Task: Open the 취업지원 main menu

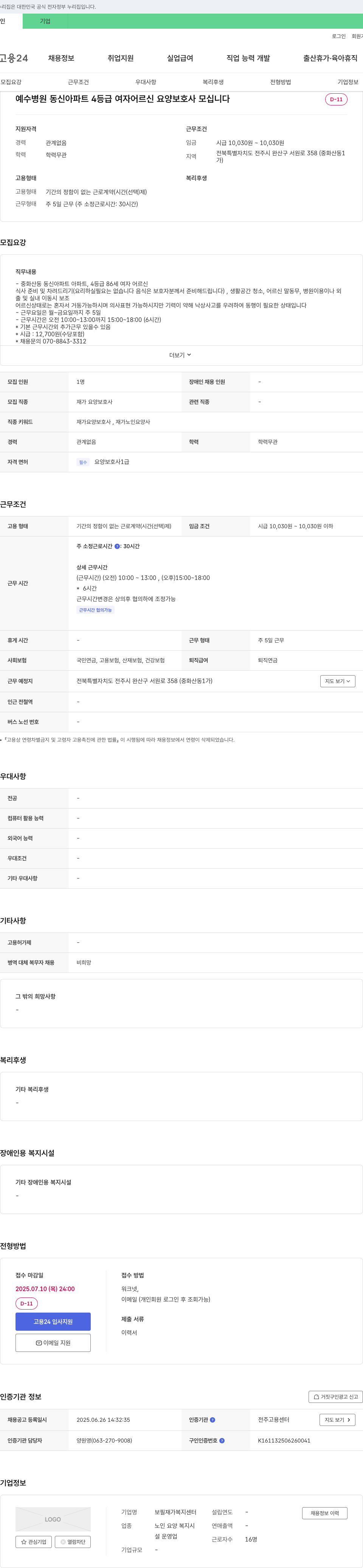Action: click(x=121, y=59)
